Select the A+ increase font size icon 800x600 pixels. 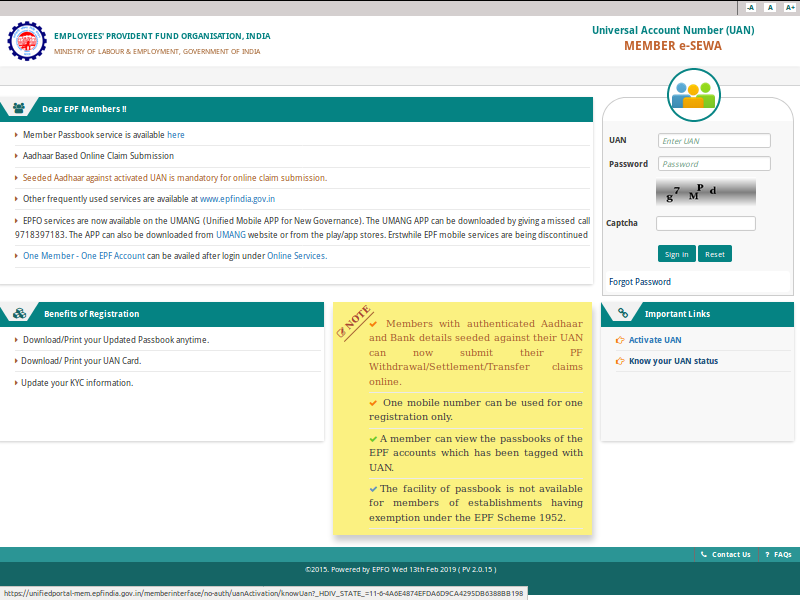789,8
